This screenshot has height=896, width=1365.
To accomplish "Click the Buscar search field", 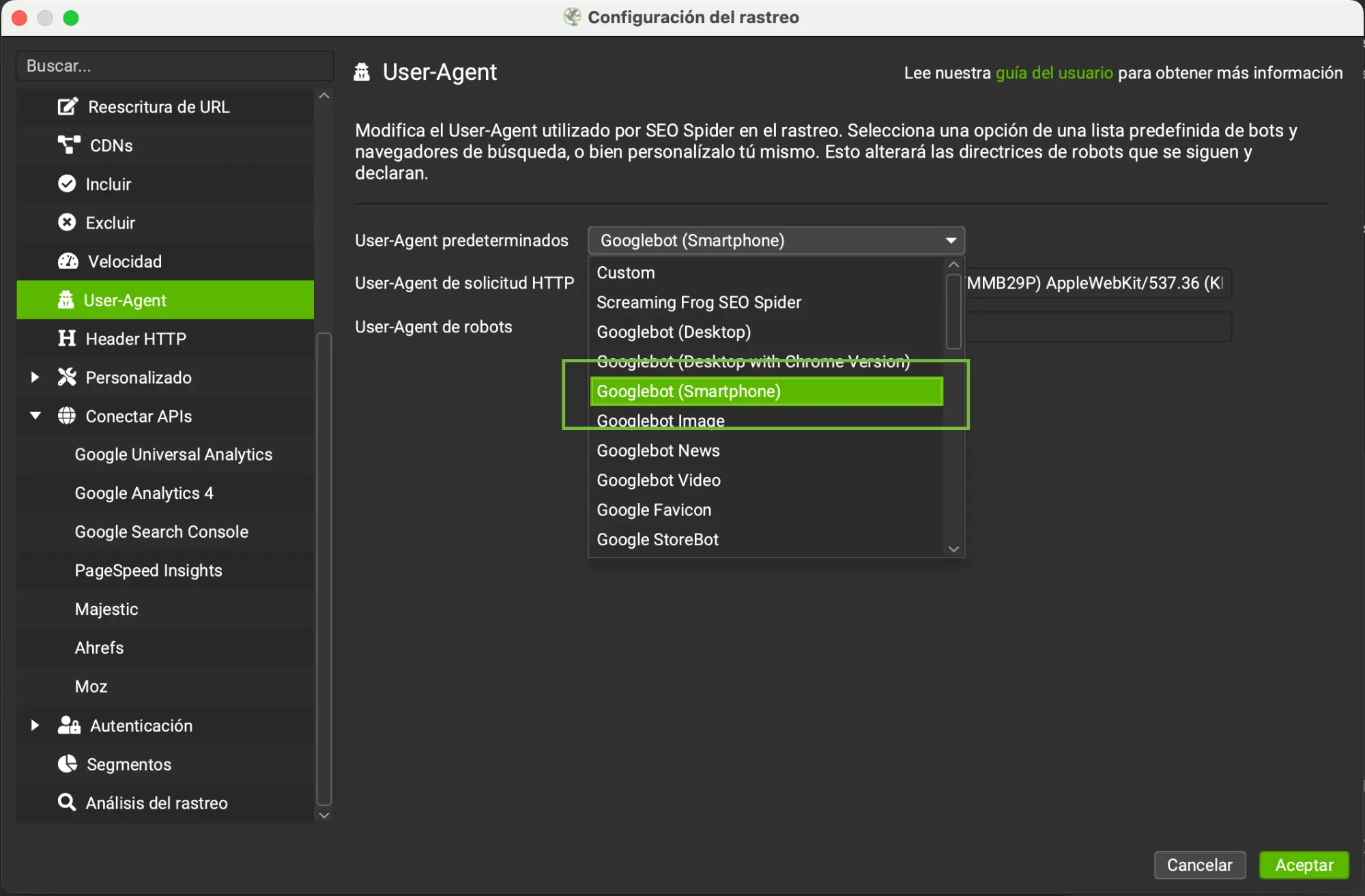I will tap(174, 66).
